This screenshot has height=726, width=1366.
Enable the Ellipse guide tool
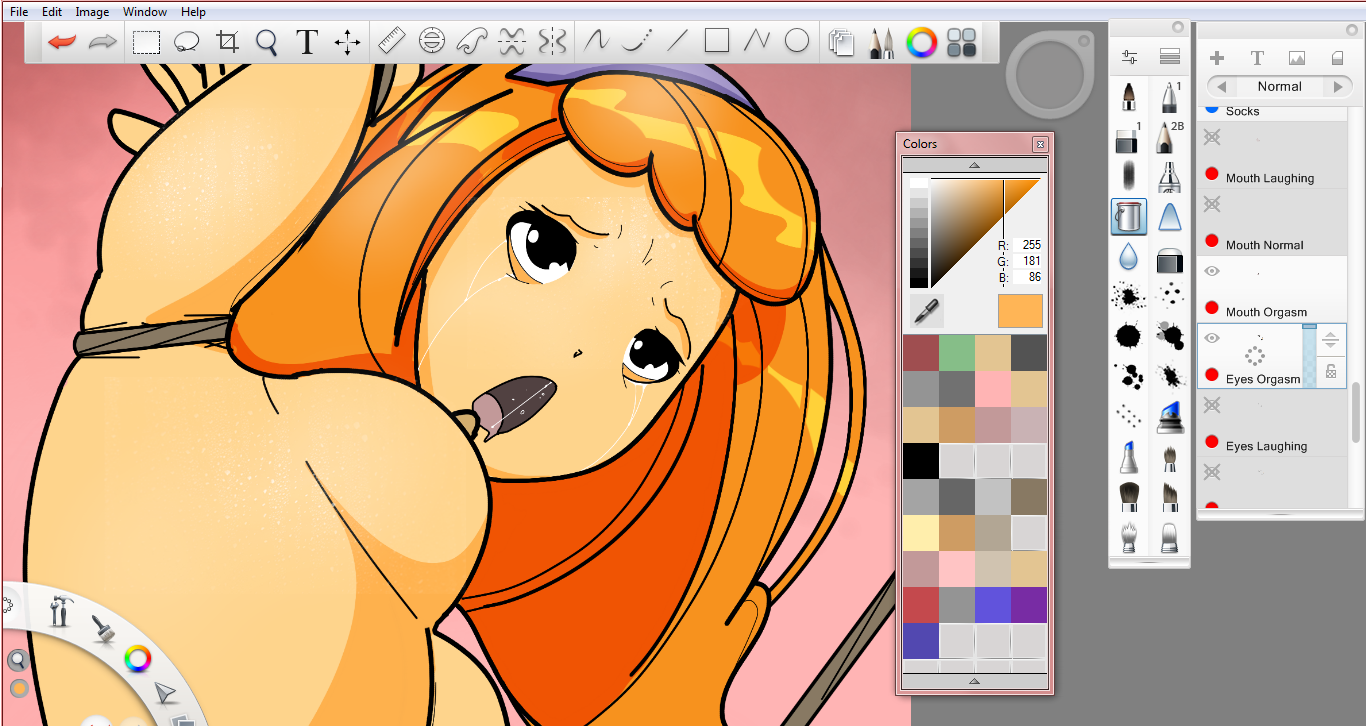(431, 41)
